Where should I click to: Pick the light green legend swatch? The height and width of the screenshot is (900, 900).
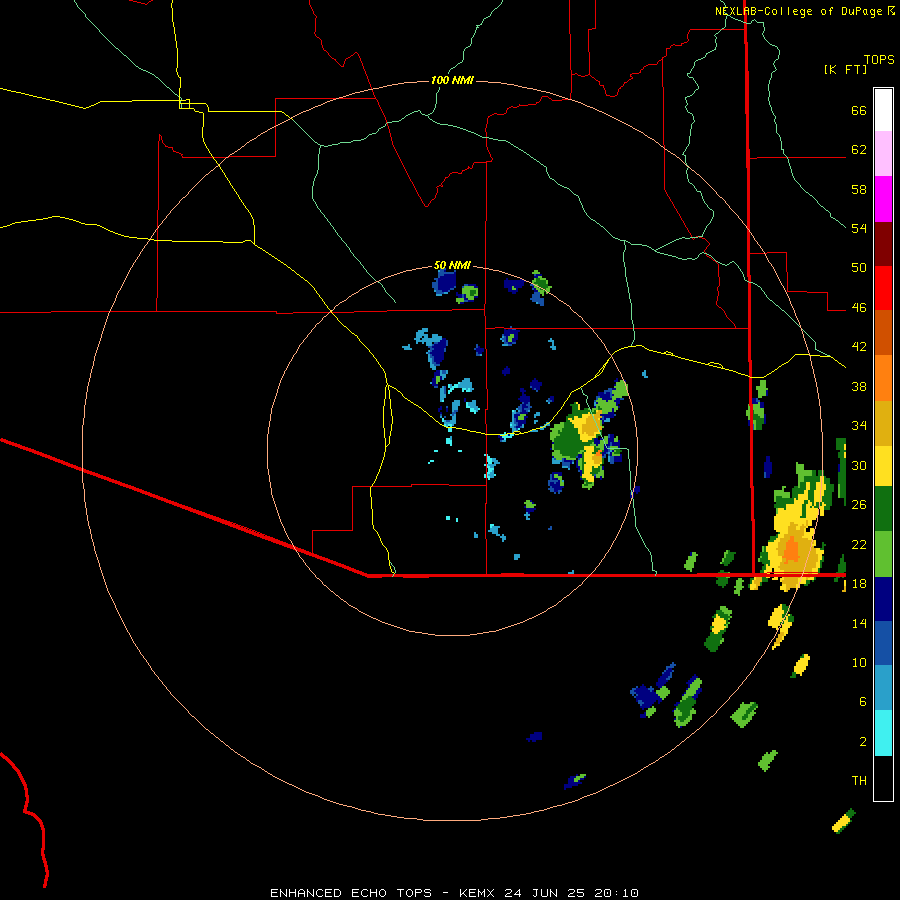pyautogui.click(x=883, y=553)
